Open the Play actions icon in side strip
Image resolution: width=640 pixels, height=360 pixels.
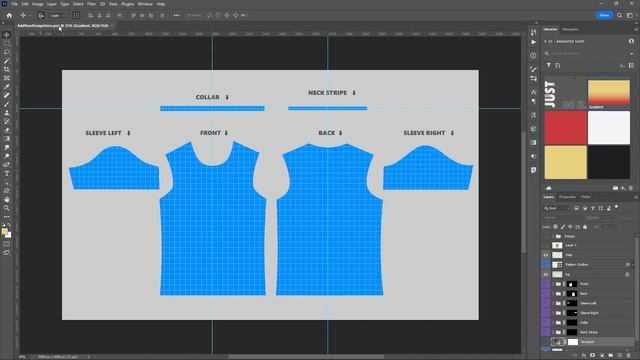[533, 42]
